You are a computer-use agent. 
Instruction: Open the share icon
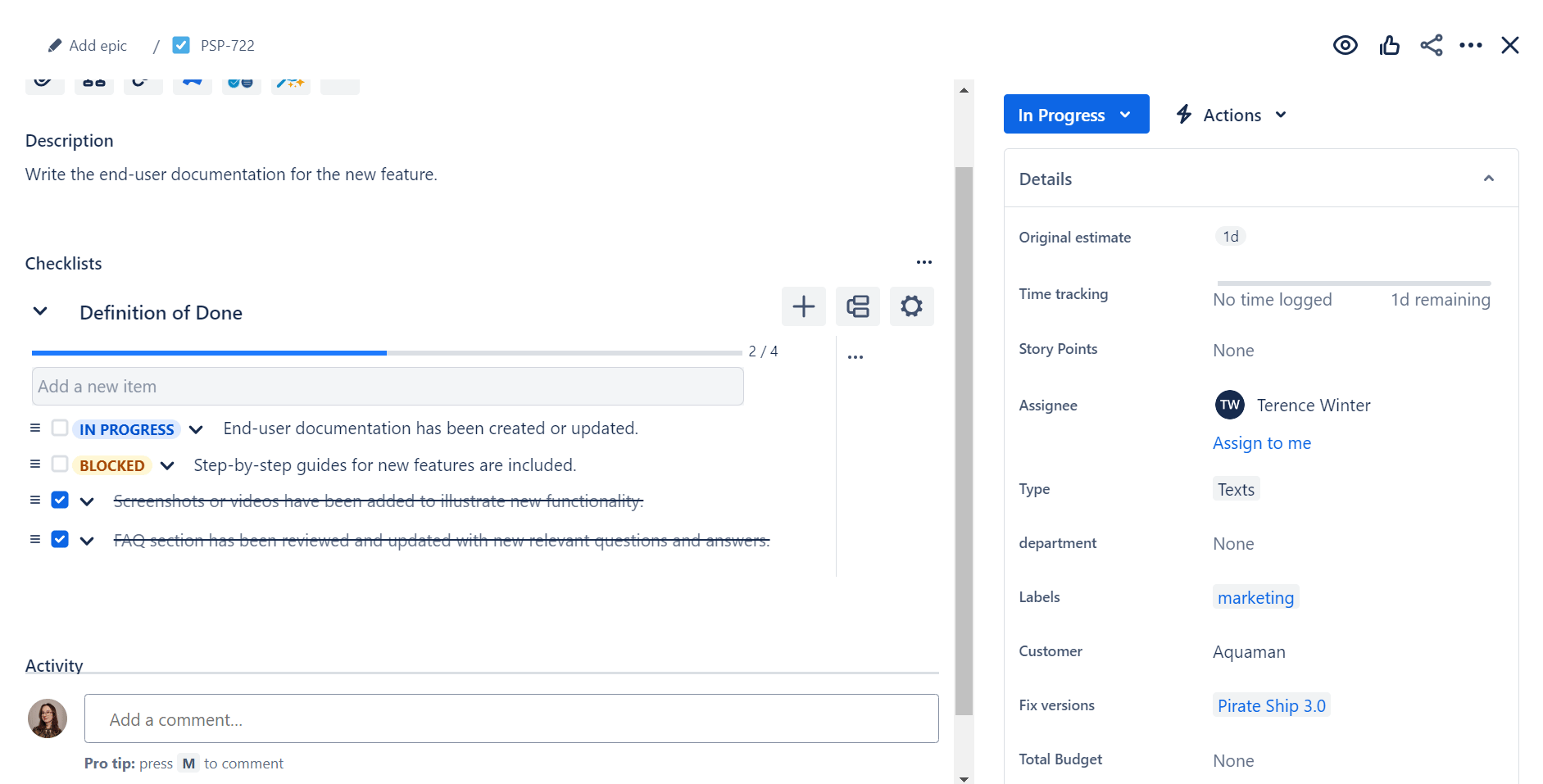[1432, 45]
